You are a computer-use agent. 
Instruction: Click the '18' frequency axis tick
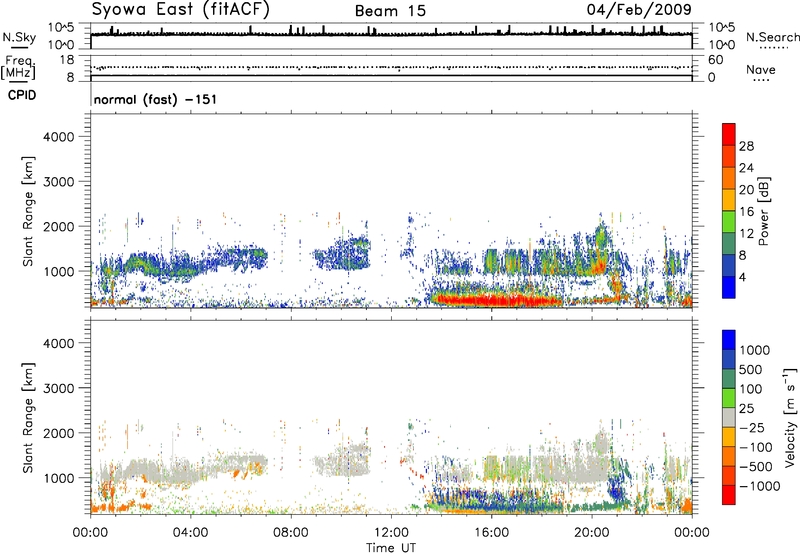click(x=67, y=60)
